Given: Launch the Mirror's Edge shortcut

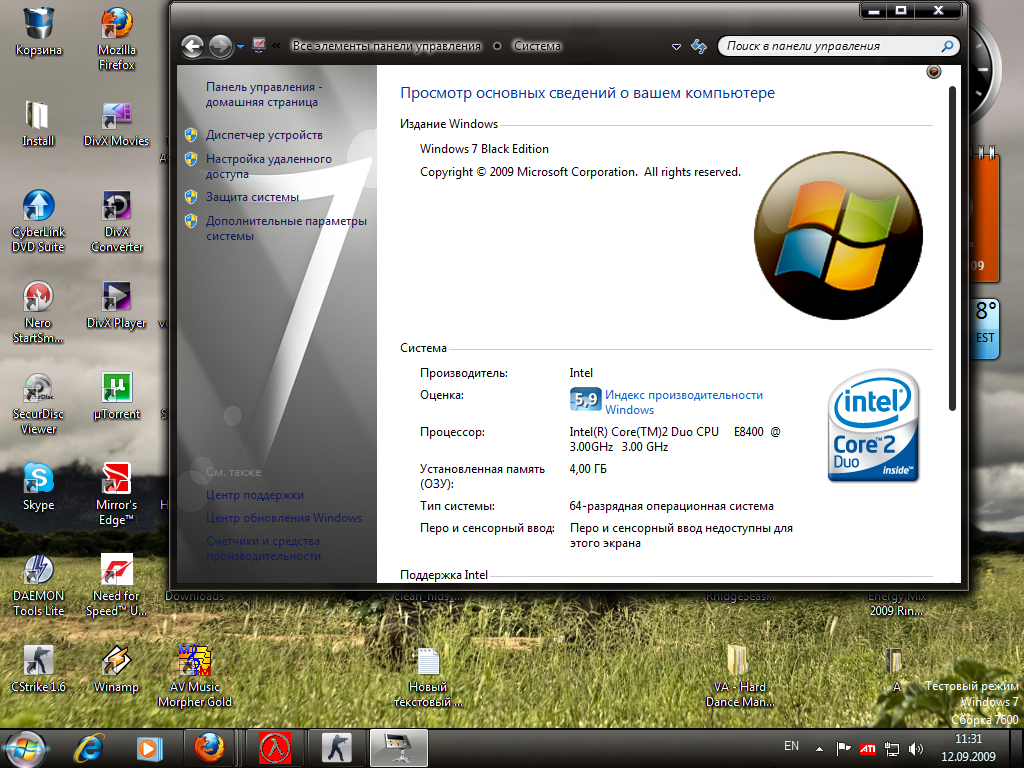Looking at the screenshot, I should pyautogui.click(x=117, y=494).
